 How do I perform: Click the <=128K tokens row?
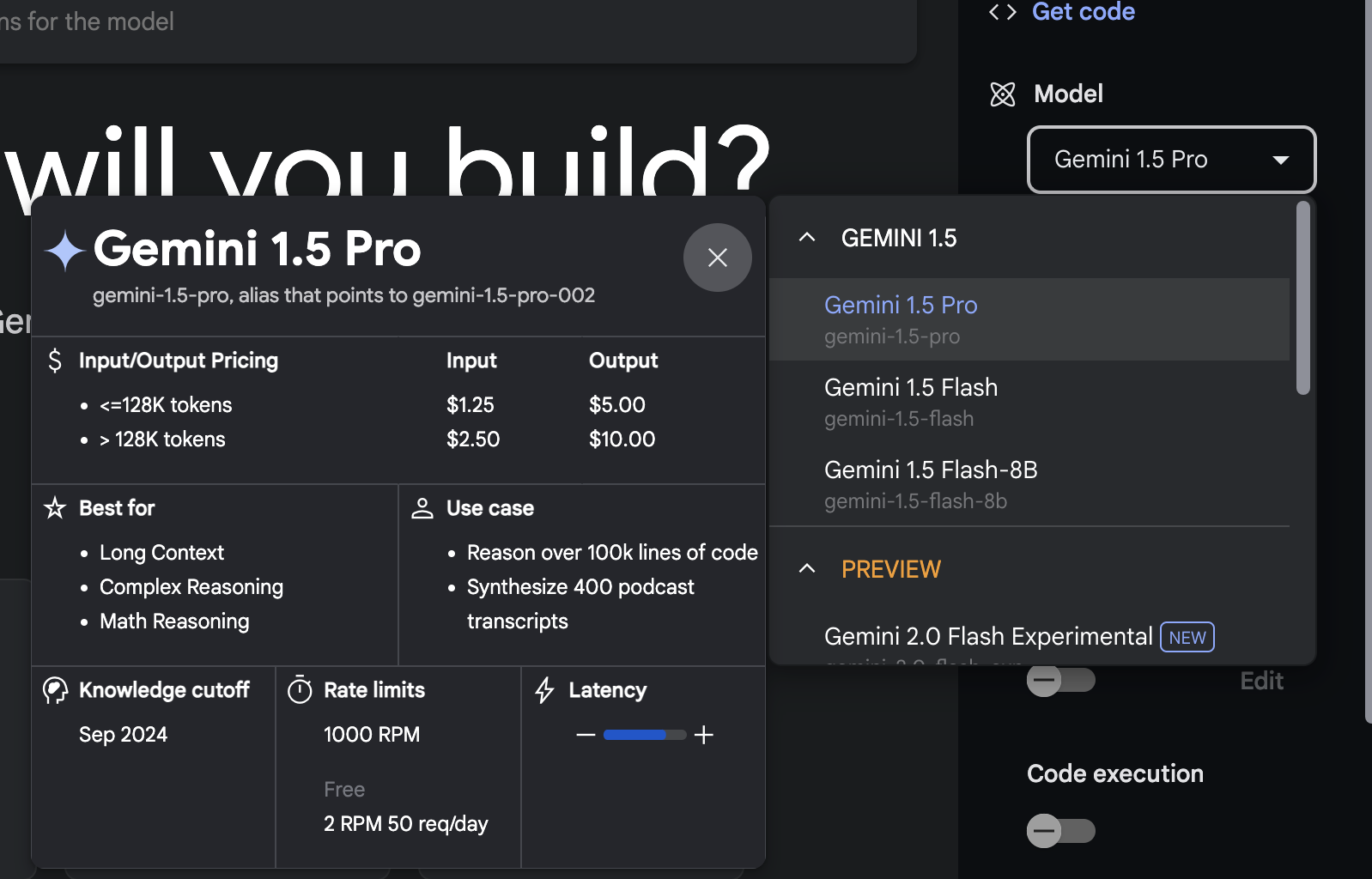tap(166, 405)
